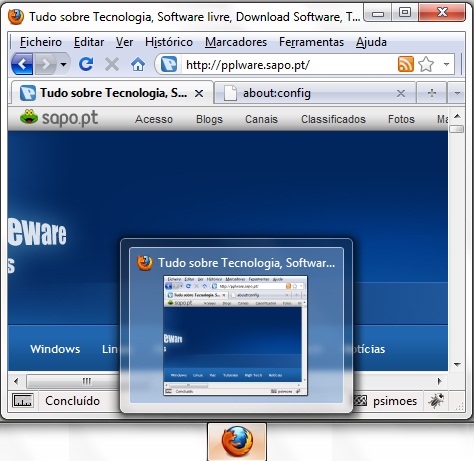Close the Tudo sobre Tecnologia tab
This screenshot has width=474, height=461.
[x=199, y=93]
